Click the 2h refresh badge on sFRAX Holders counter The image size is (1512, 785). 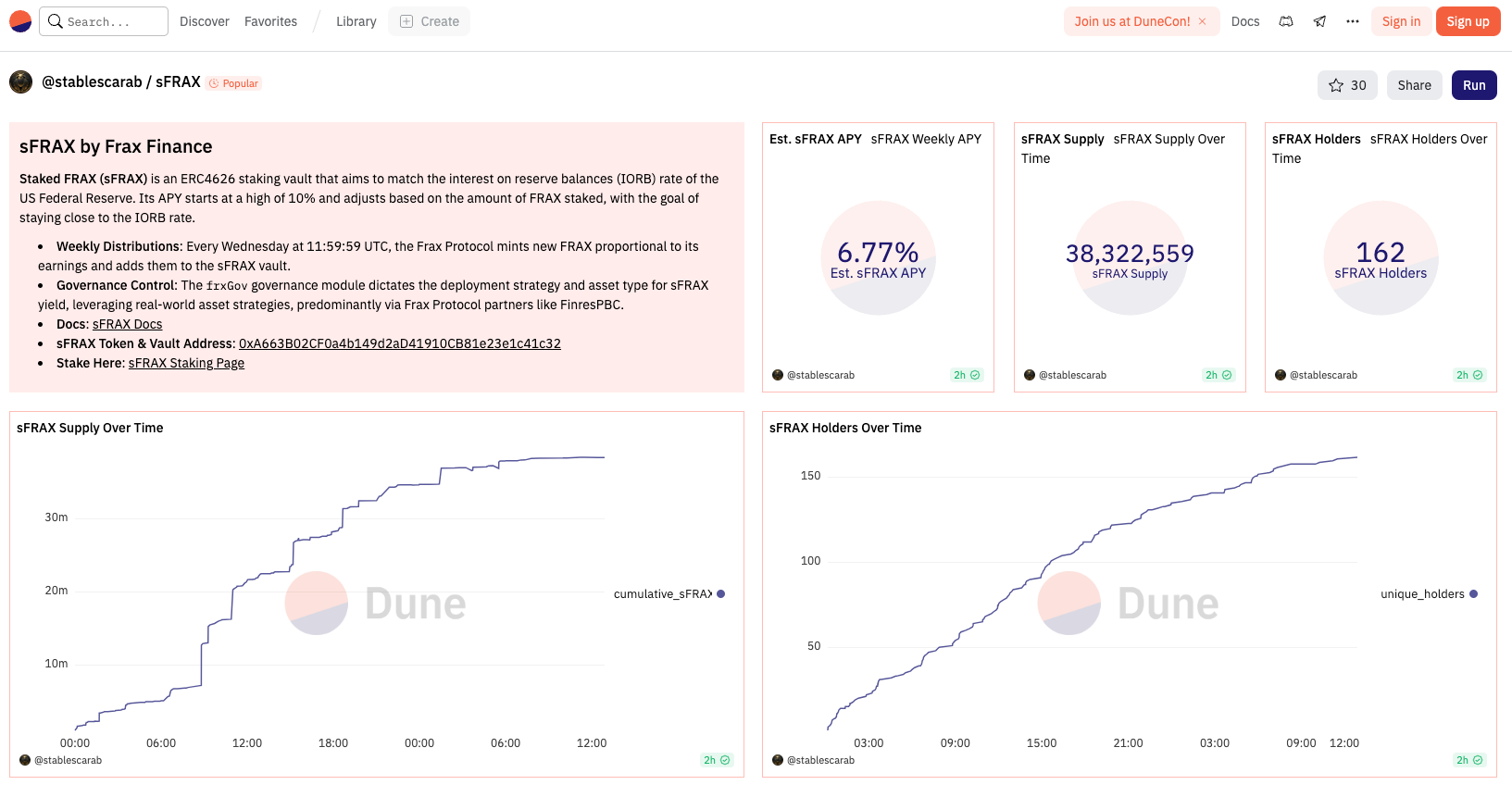[x=1469, y=375]
